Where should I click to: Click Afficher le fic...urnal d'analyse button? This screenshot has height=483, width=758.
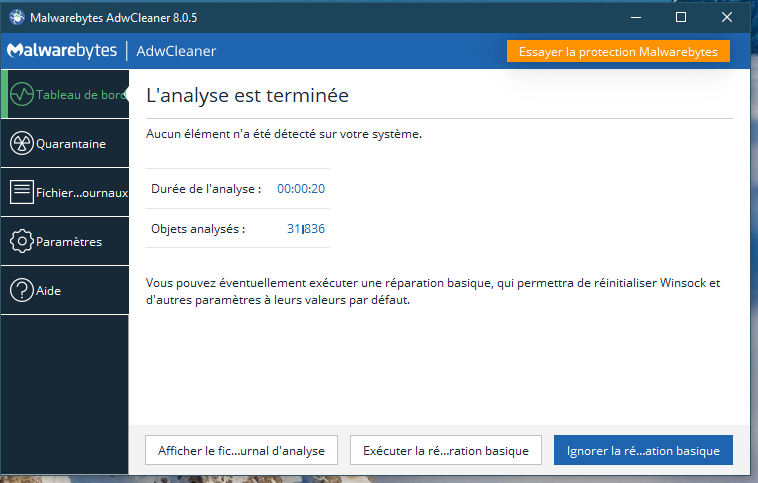click(241, 450)
